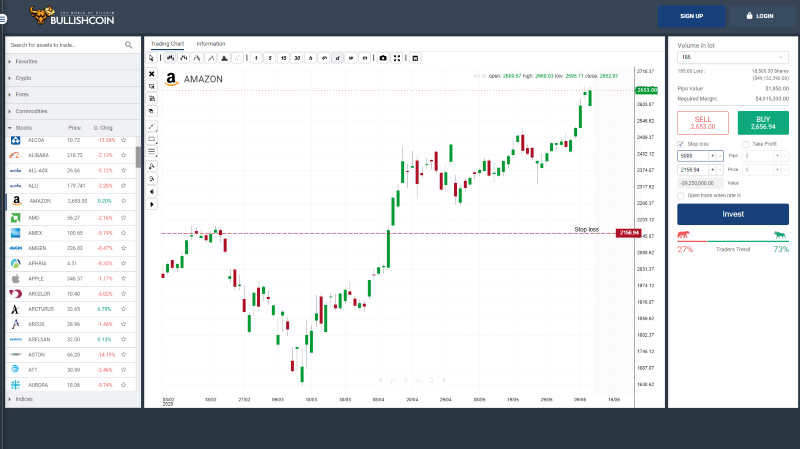Click the stop loss pips field showing 5000
The height and width of the screenshot is (449, 800).
pos(693,156)
